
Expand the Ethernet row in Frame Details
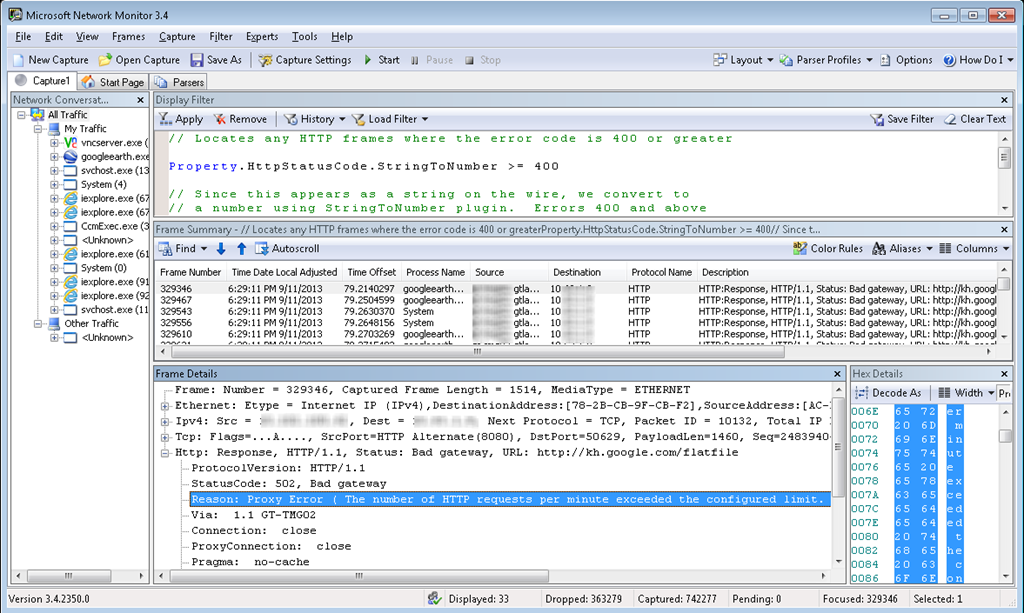click(x=165, y=406)
